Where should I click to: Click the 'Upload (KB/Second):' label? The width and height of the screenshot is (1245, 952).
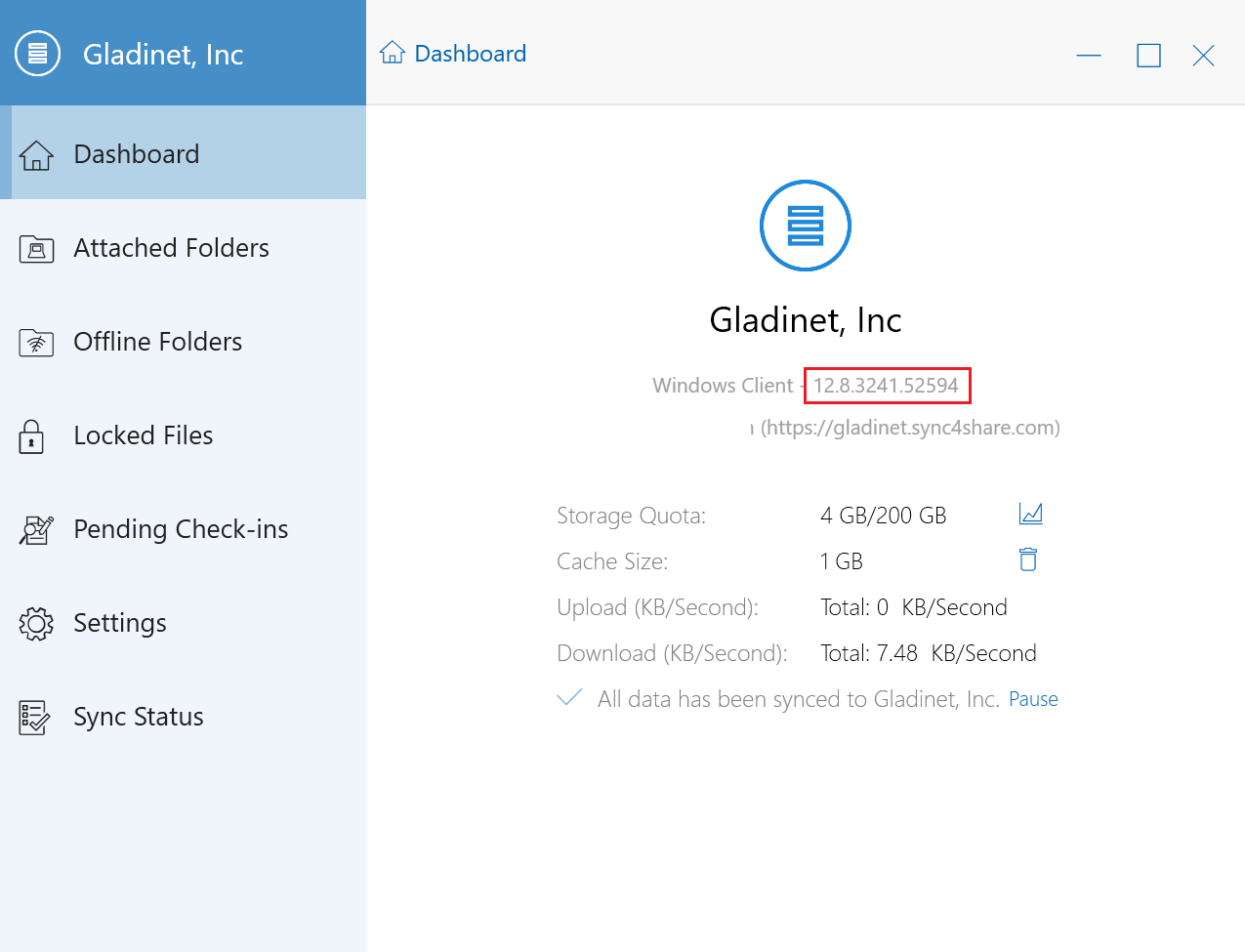point(657,607)
